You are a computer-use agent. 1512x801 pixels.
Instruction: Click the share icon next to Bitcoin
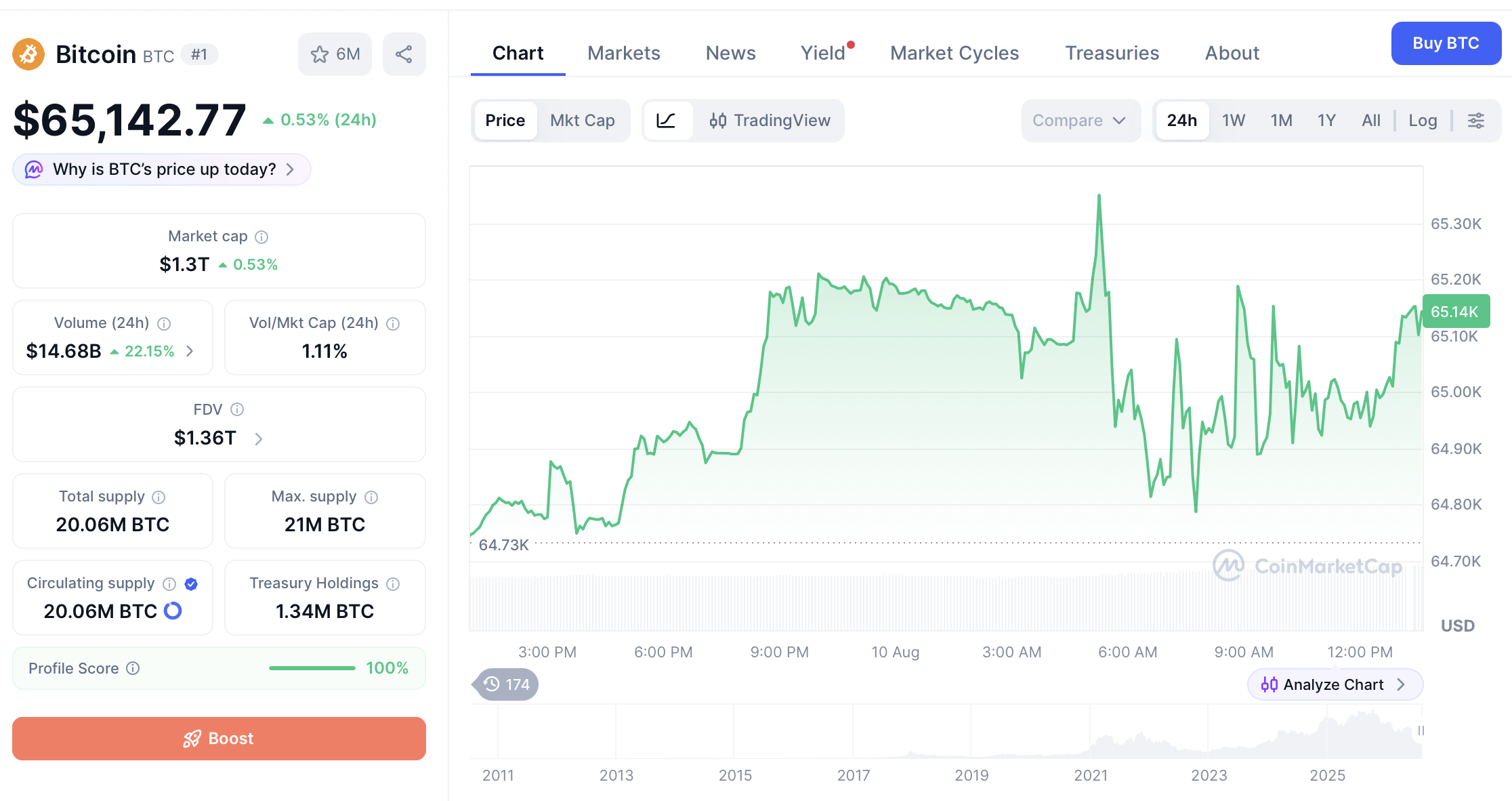[x=404, y=54]
